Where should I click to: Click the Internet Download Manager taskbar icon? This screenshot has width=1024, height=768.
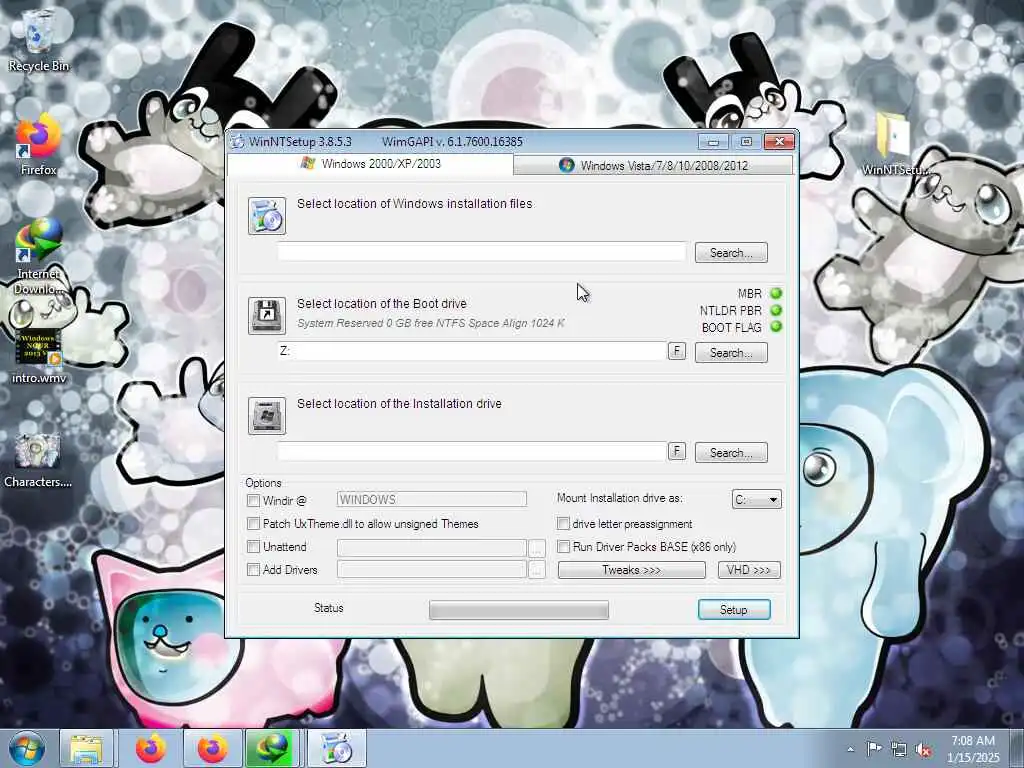(272, 748)
